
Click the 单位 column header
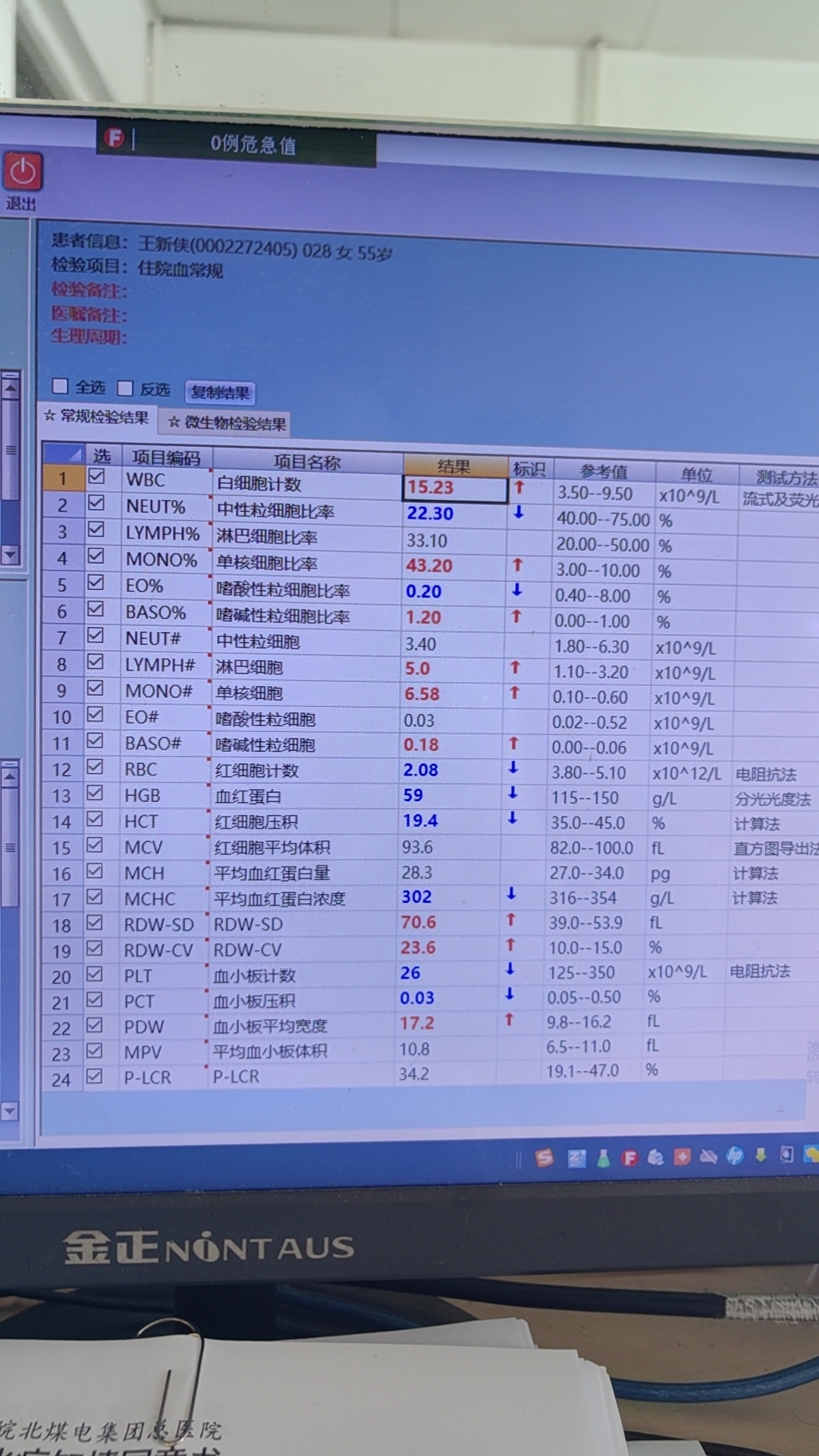(696, 474)
